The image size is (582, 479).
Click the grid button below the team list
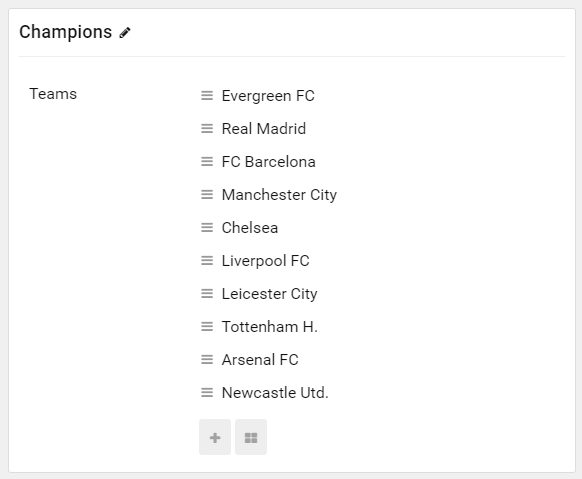pos(251,437)
